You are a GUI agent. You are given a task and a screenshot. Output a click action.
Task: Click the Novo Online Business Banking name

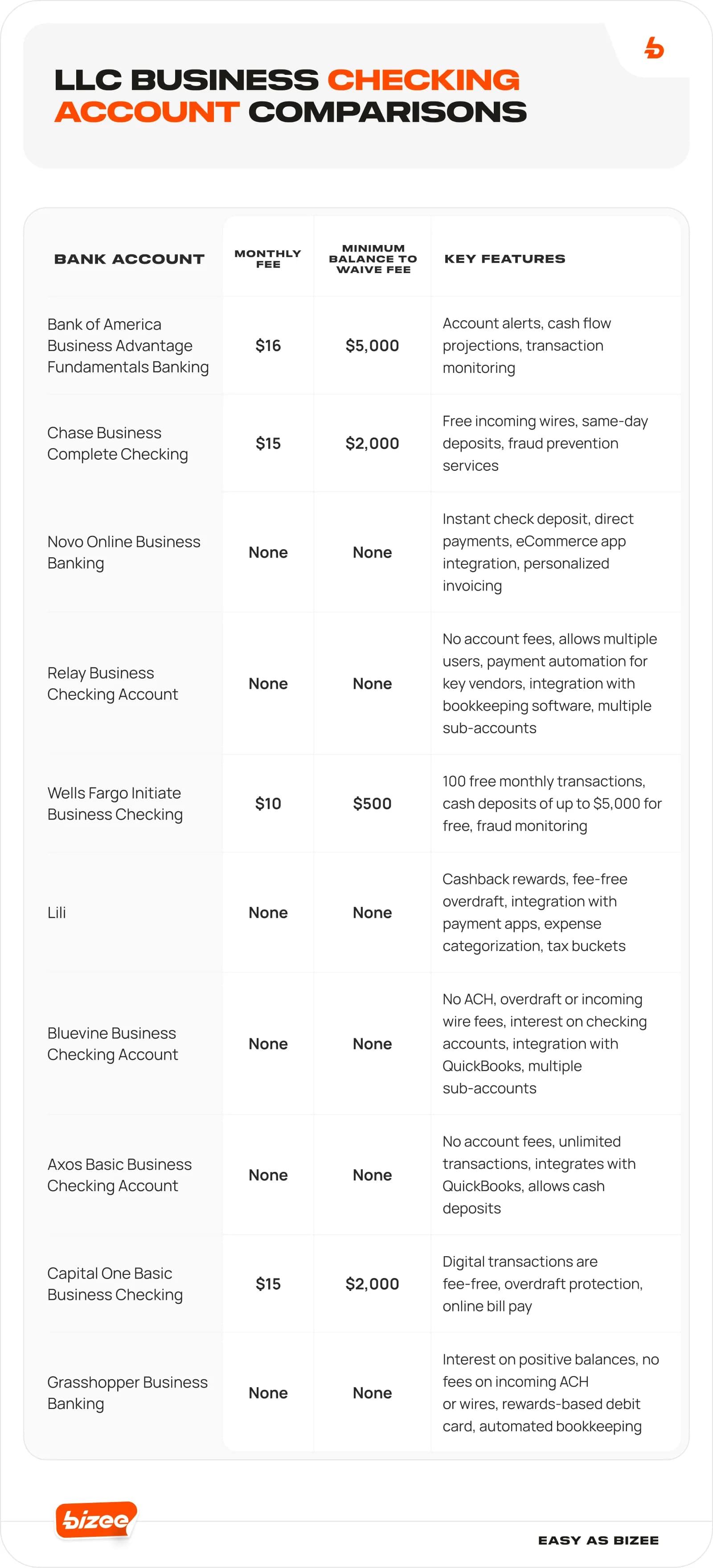click(123, 552)
